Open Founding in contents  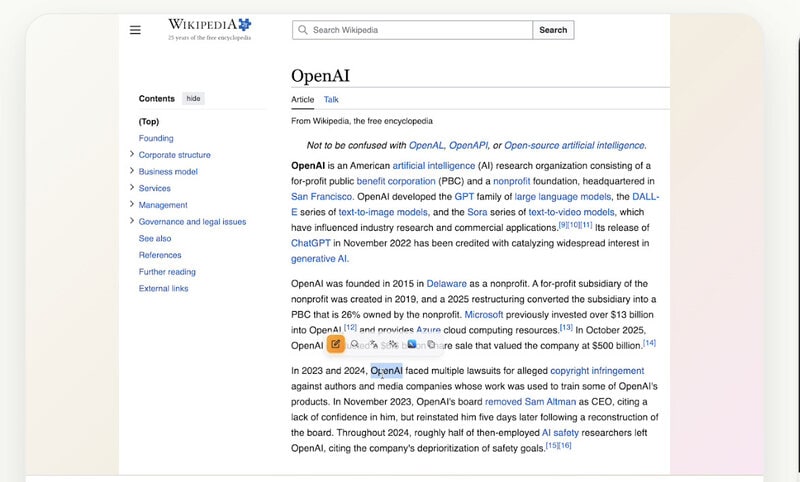[156, 138]
